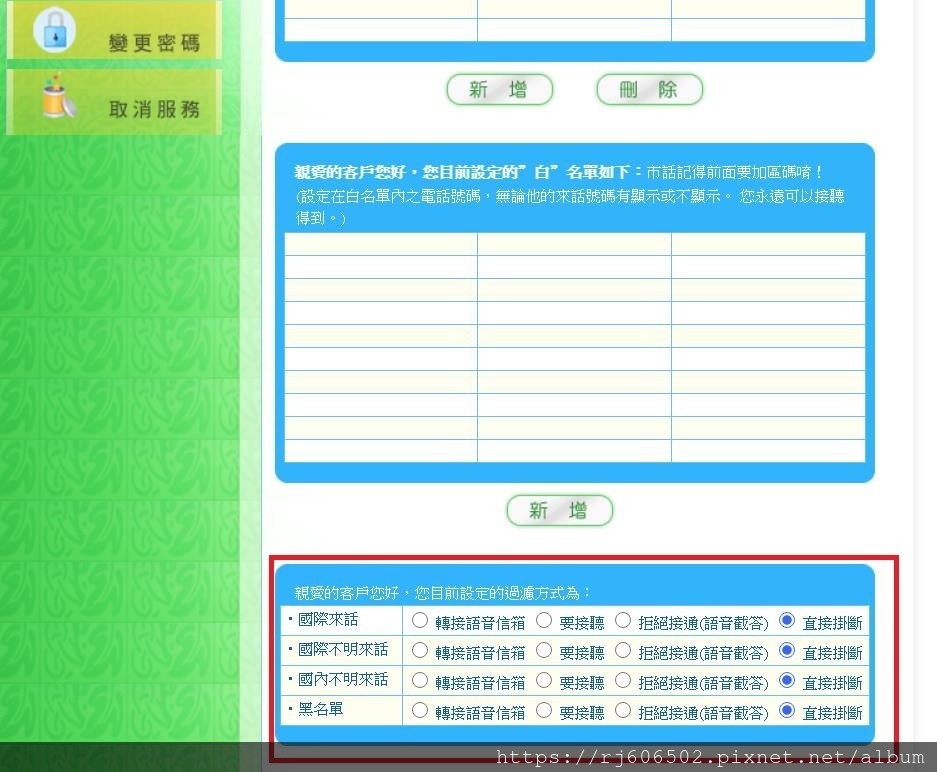The height and width of the screenshot is (772, 937).
Task: Select 直接掛斷 for 國際不明來話
Action: point(785,650)
